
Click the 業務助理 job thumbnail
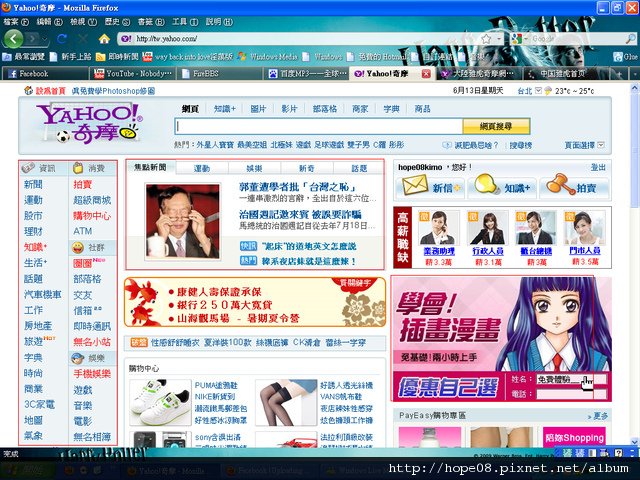tap(439, 228)
